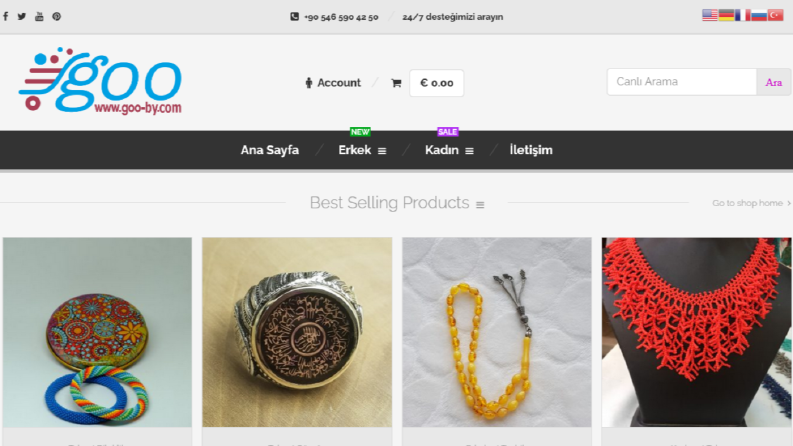Switch language with the German flag

pyautogui.click(x=726, y=15)
